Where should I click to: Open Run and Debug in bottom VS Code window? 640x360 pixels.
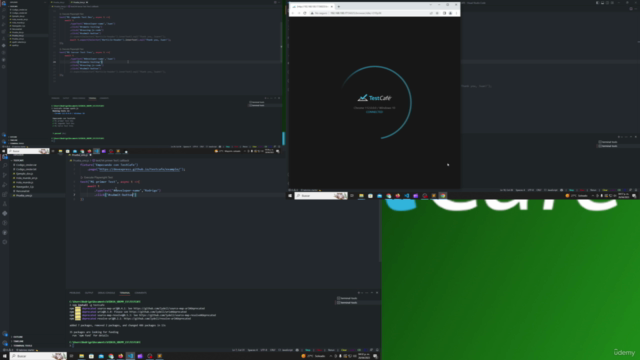point(5,185)
